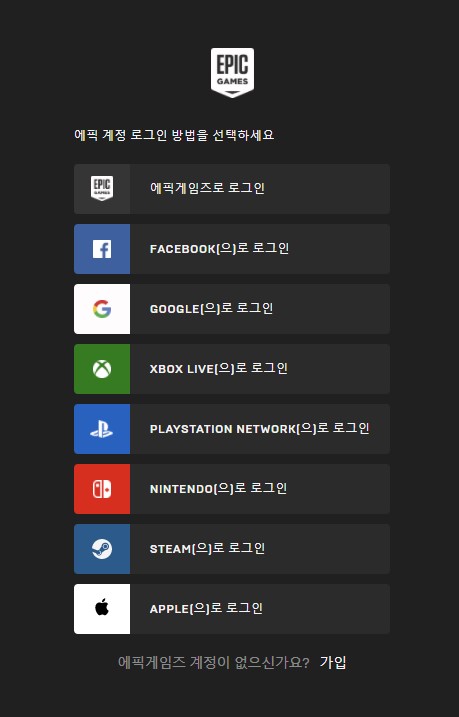Click the Facebook 'f' icon tile
The width and height of the screenshot is (459, 717).
click(102, 249)
